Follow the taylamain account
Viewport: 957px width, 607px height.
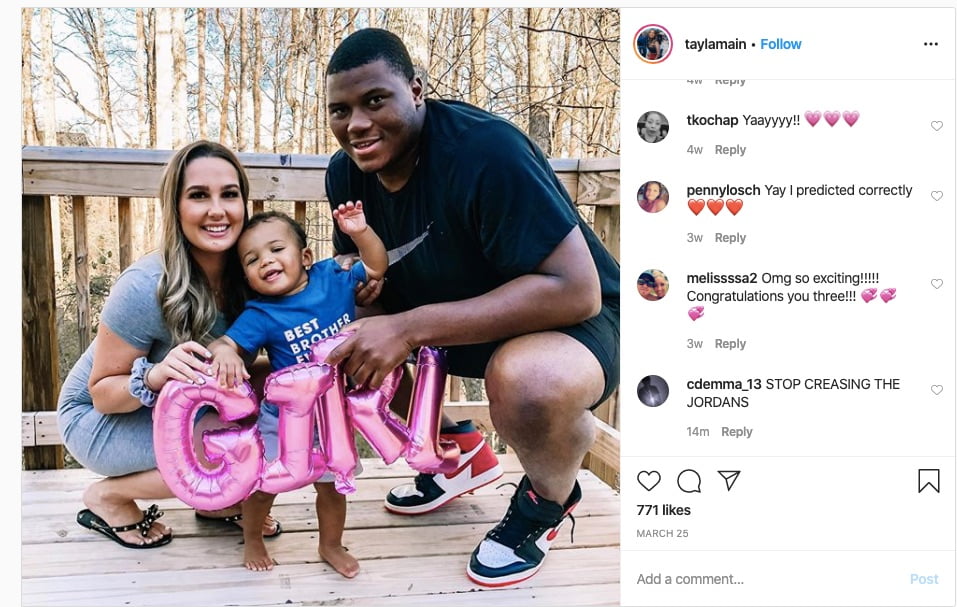pyautogui.click(x=781, y=44)
